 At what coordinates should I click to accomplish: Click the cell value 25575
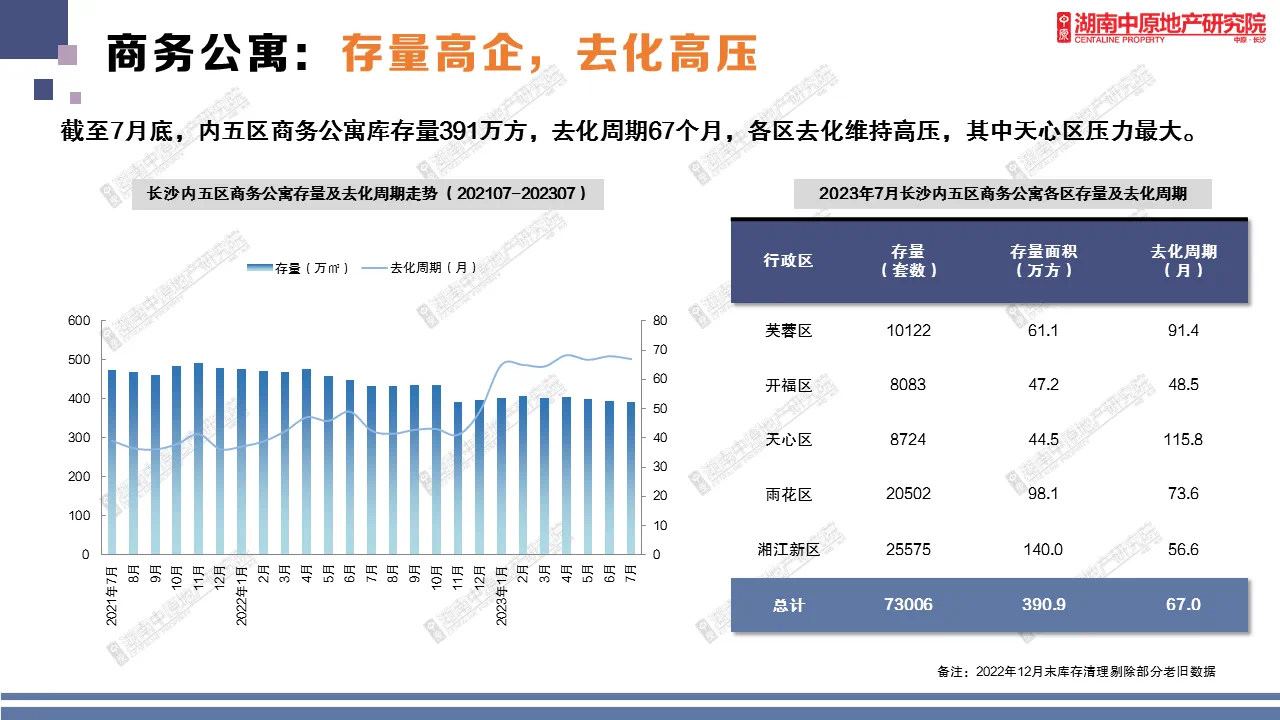pyautogui.click(x=909, y=549)
